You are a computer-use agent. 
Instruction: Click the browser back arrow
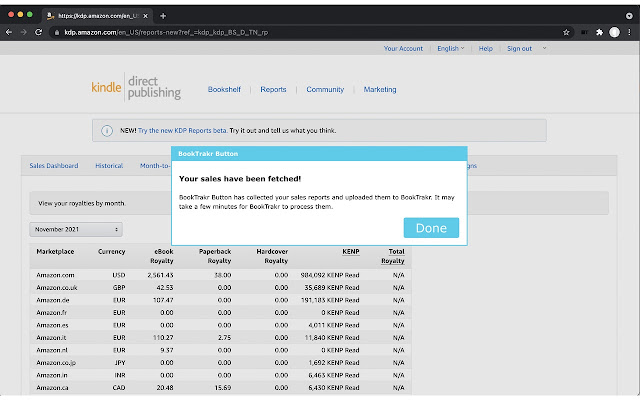tap(9, 32)
